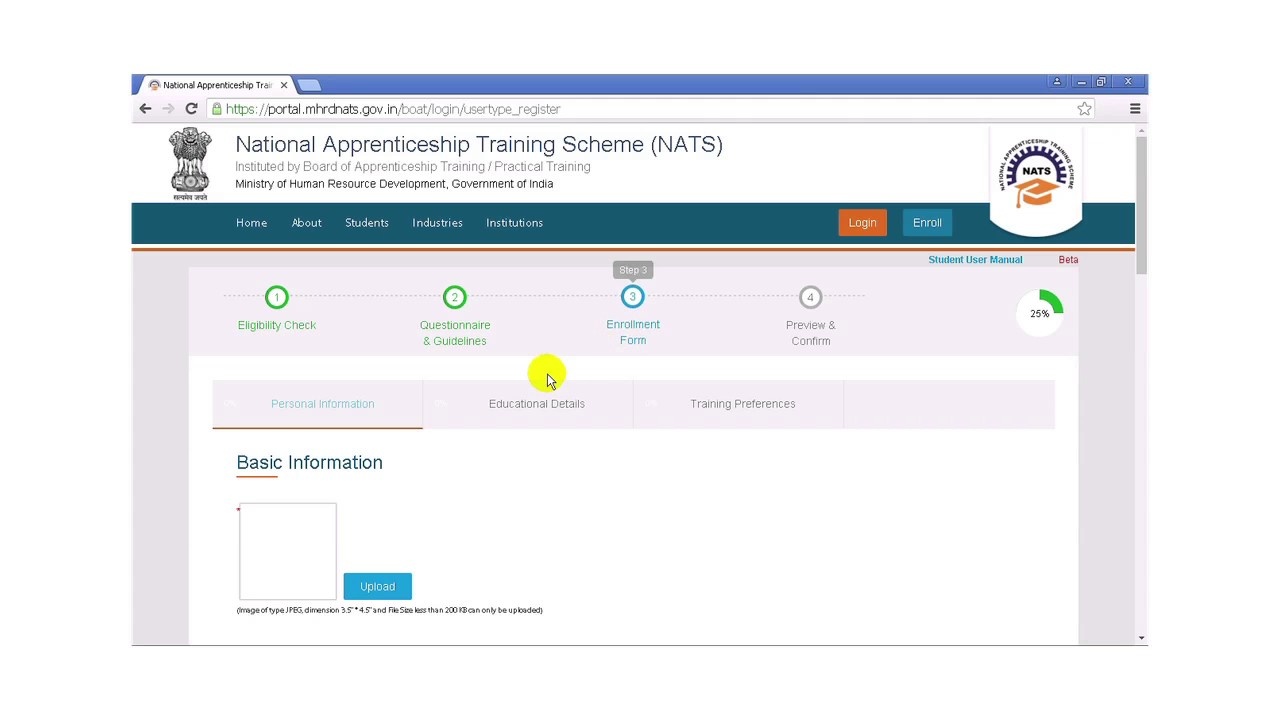Click the India national emblem logo
This screenshot has height=720, width=1280.
click(190, 165)
